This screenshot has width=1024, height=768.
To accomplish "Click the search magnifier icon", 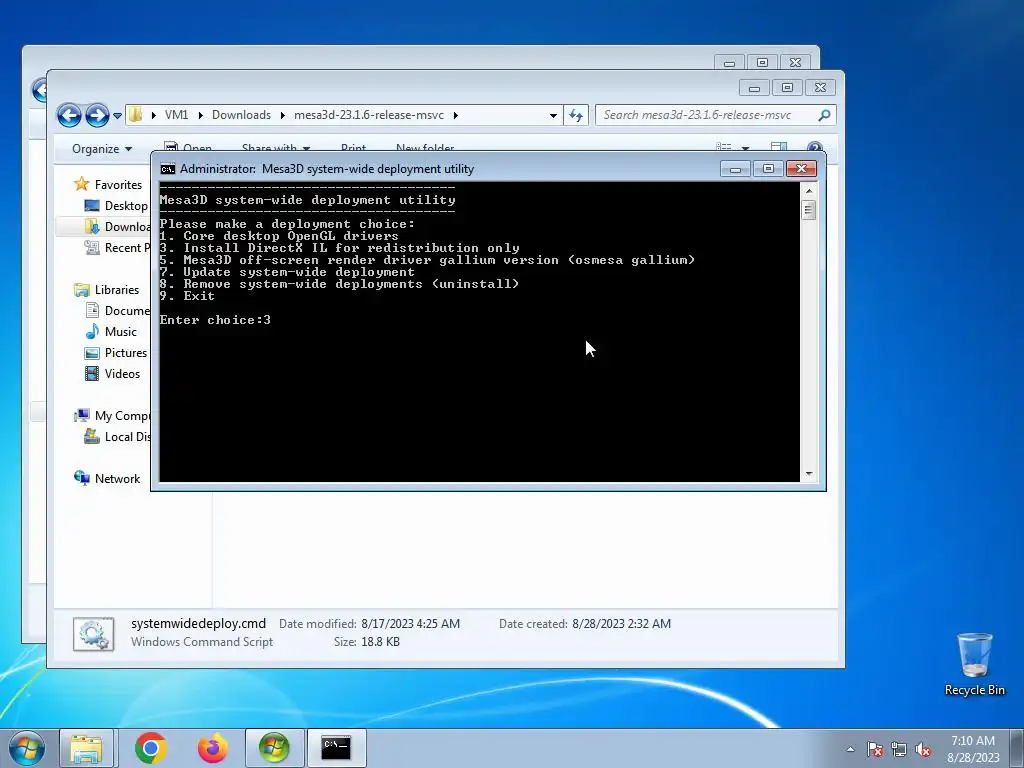I will [825, 115].
